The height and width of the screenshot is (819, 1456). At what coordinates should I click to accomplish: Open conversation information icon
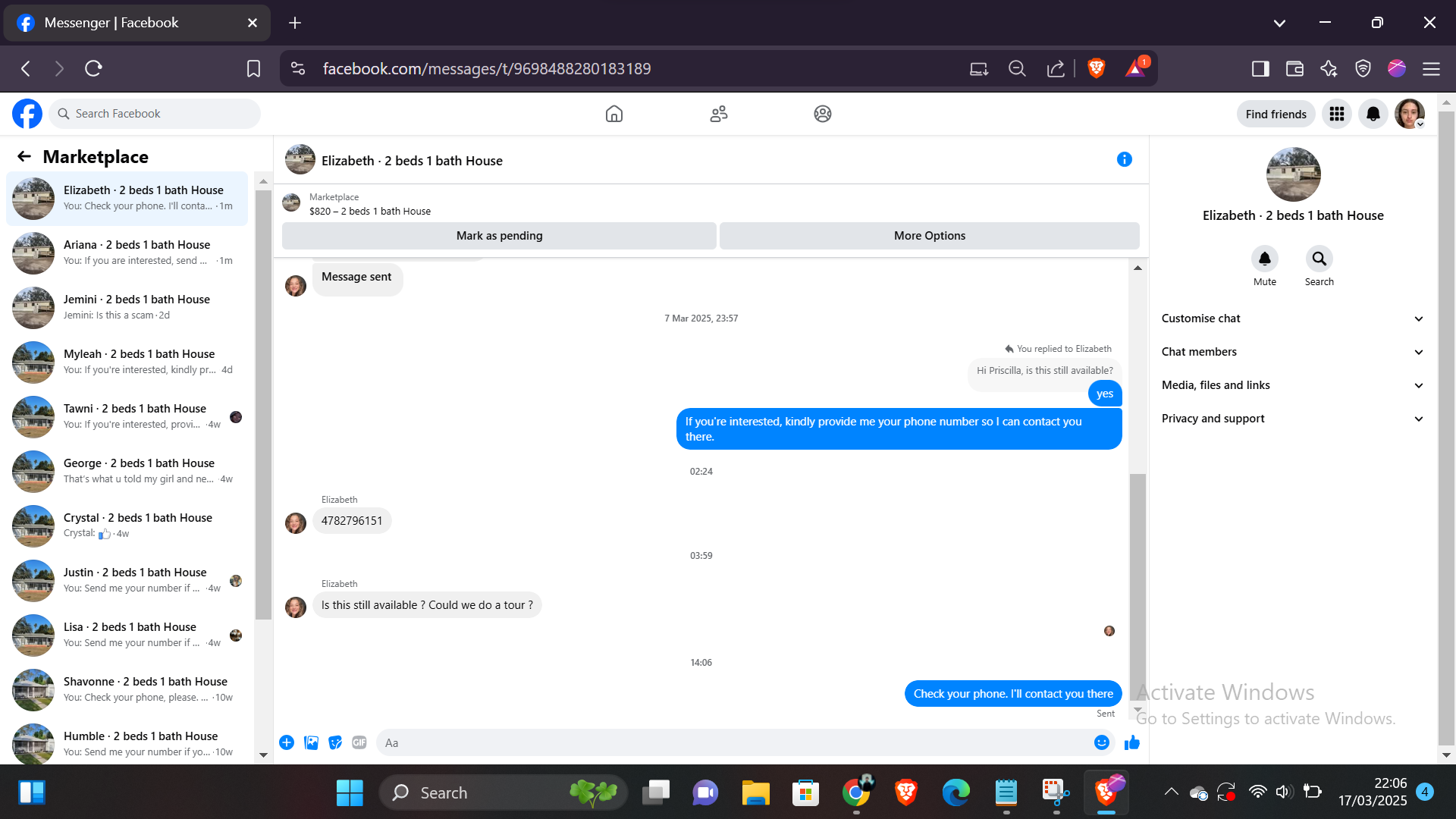coord(1125,159)
